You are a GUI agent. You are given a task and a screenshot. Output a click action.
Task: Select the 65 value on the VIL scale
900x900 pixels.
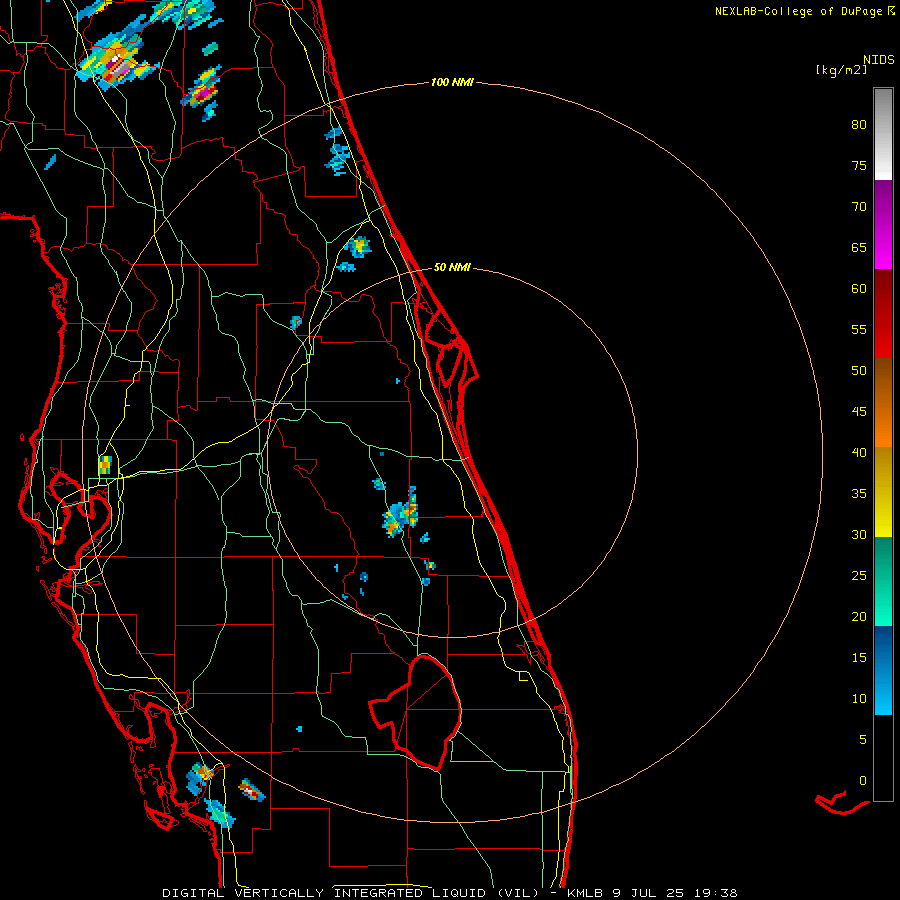(x=859, y=247)
